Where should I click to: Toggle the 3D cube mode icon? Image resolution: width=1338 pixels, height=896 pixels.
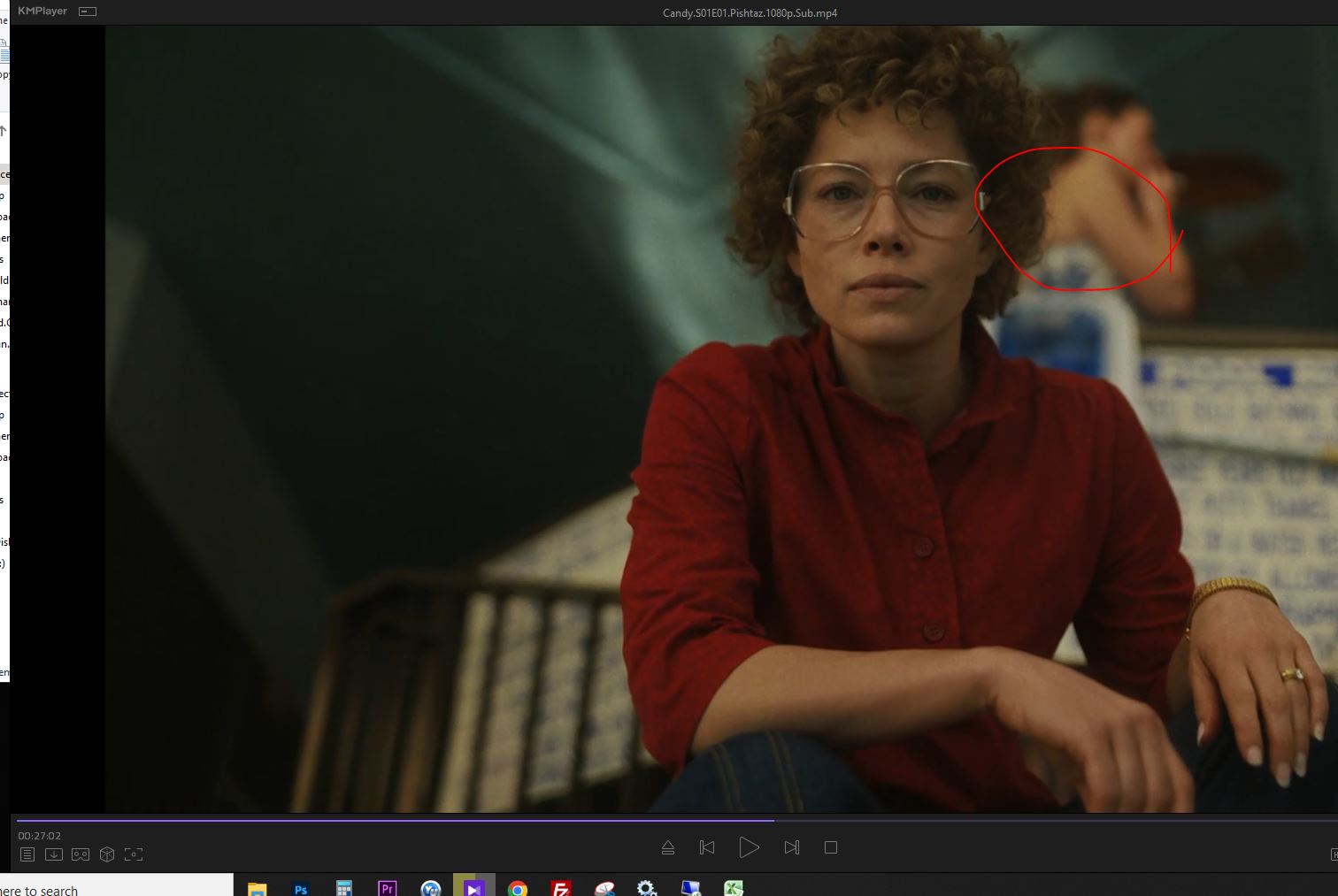[107, 854]
